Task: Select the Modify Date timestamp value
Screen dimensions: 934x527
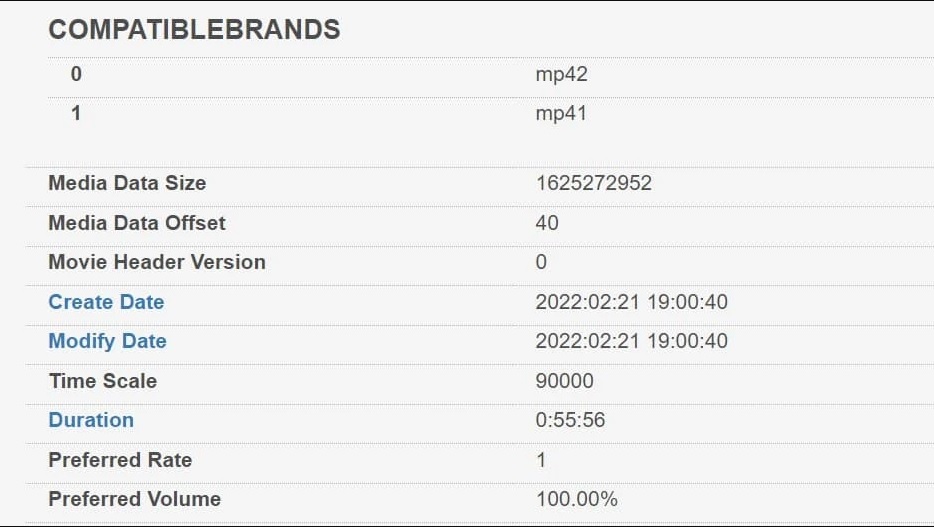Action: [x=631, y=341]
